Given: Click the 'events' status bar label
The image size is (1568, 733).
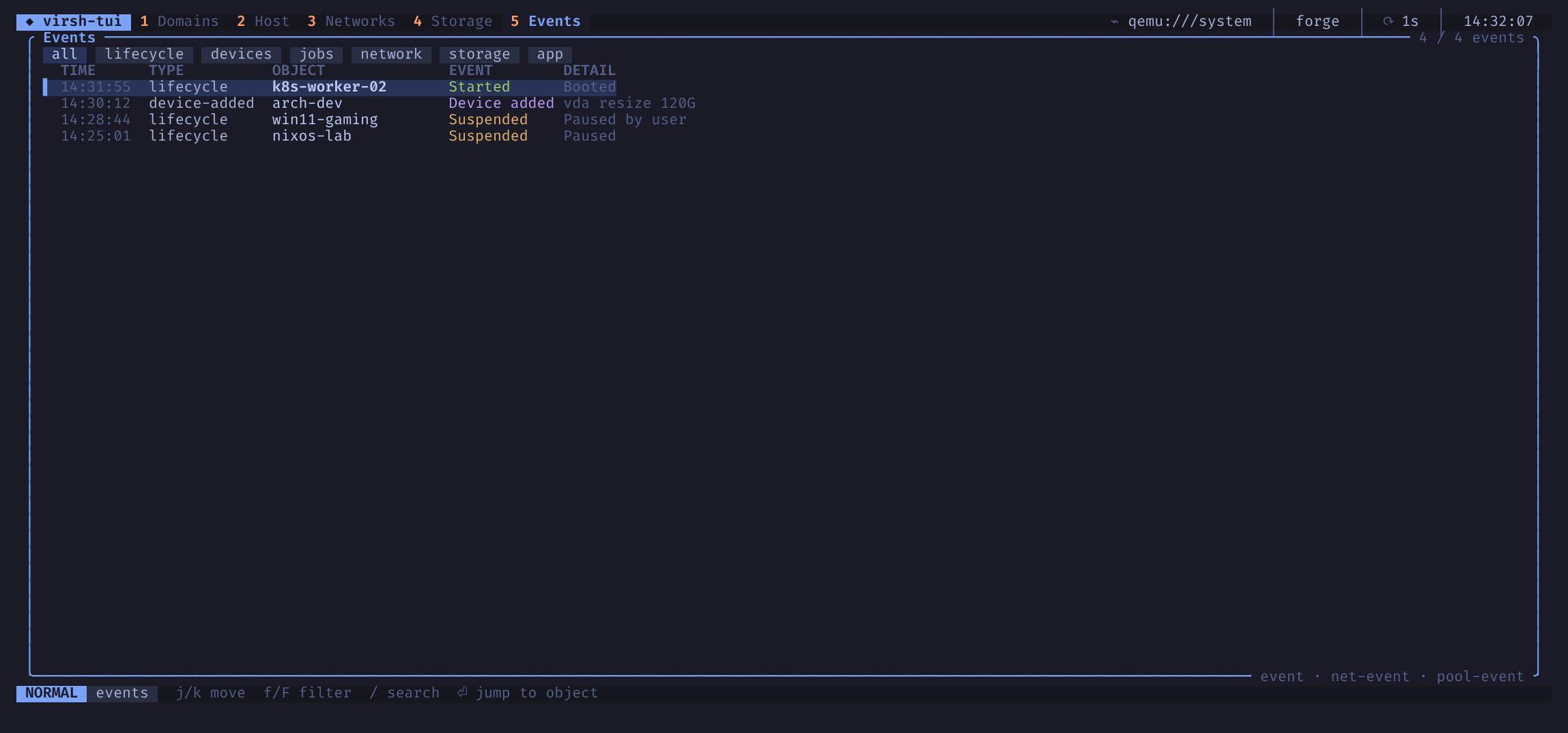Looking at the screenshot, I should click(122, 693).
